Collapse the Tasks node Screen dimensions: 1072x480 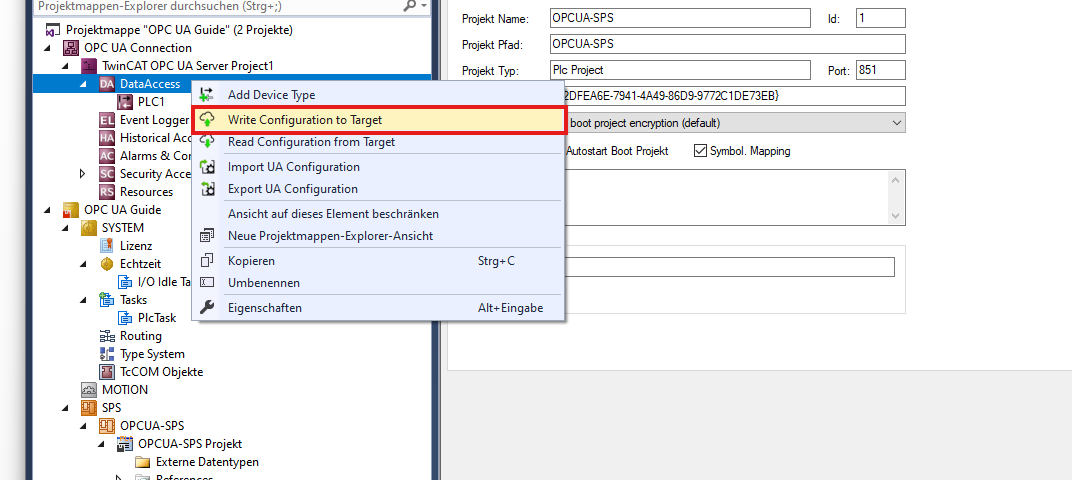(83, 299)
